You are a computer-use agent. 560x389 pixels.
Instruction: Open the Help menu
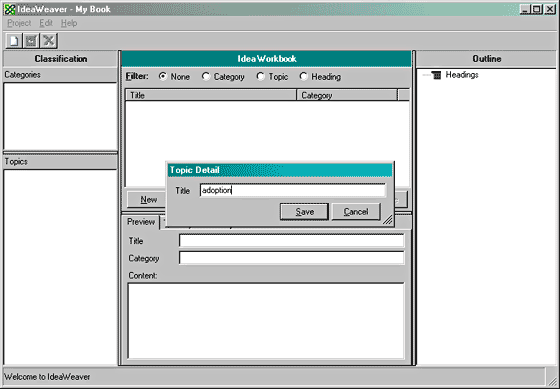point(69,23)
